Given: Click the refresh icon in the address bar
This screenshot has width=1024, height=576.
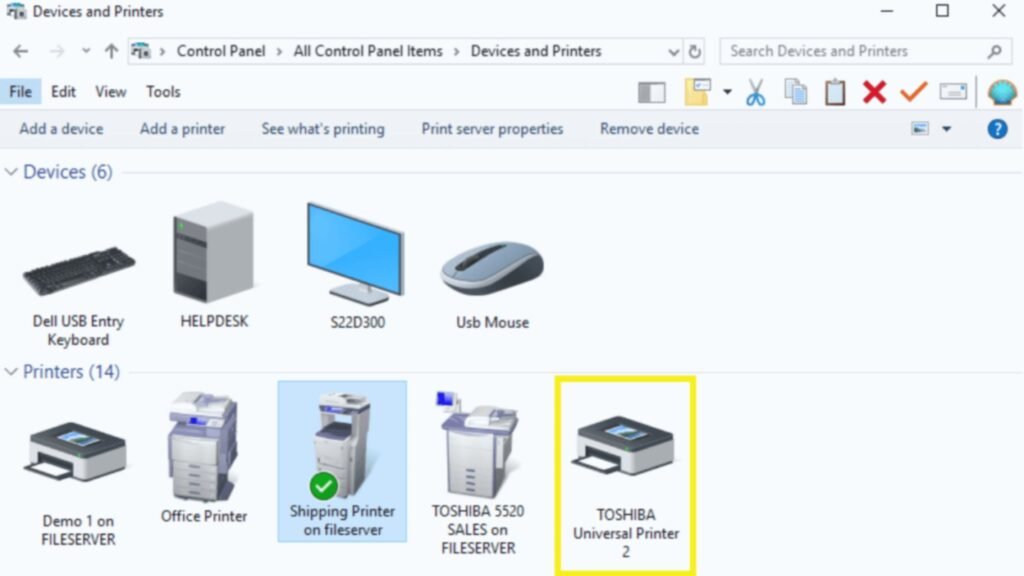Looking at the screenshot, I should (695, 51).
